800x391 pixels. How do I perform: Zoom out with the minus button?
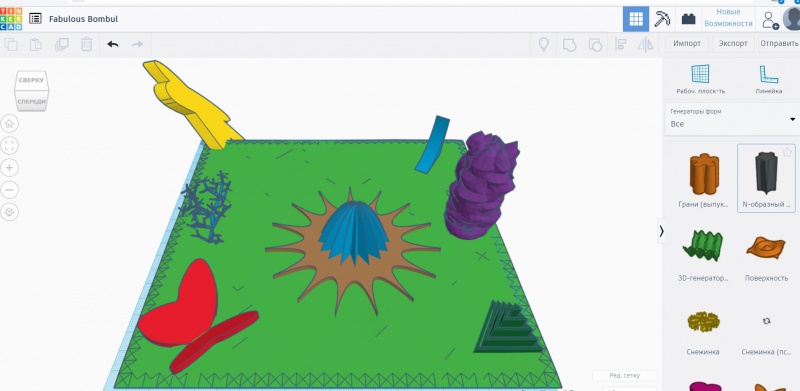9,189
